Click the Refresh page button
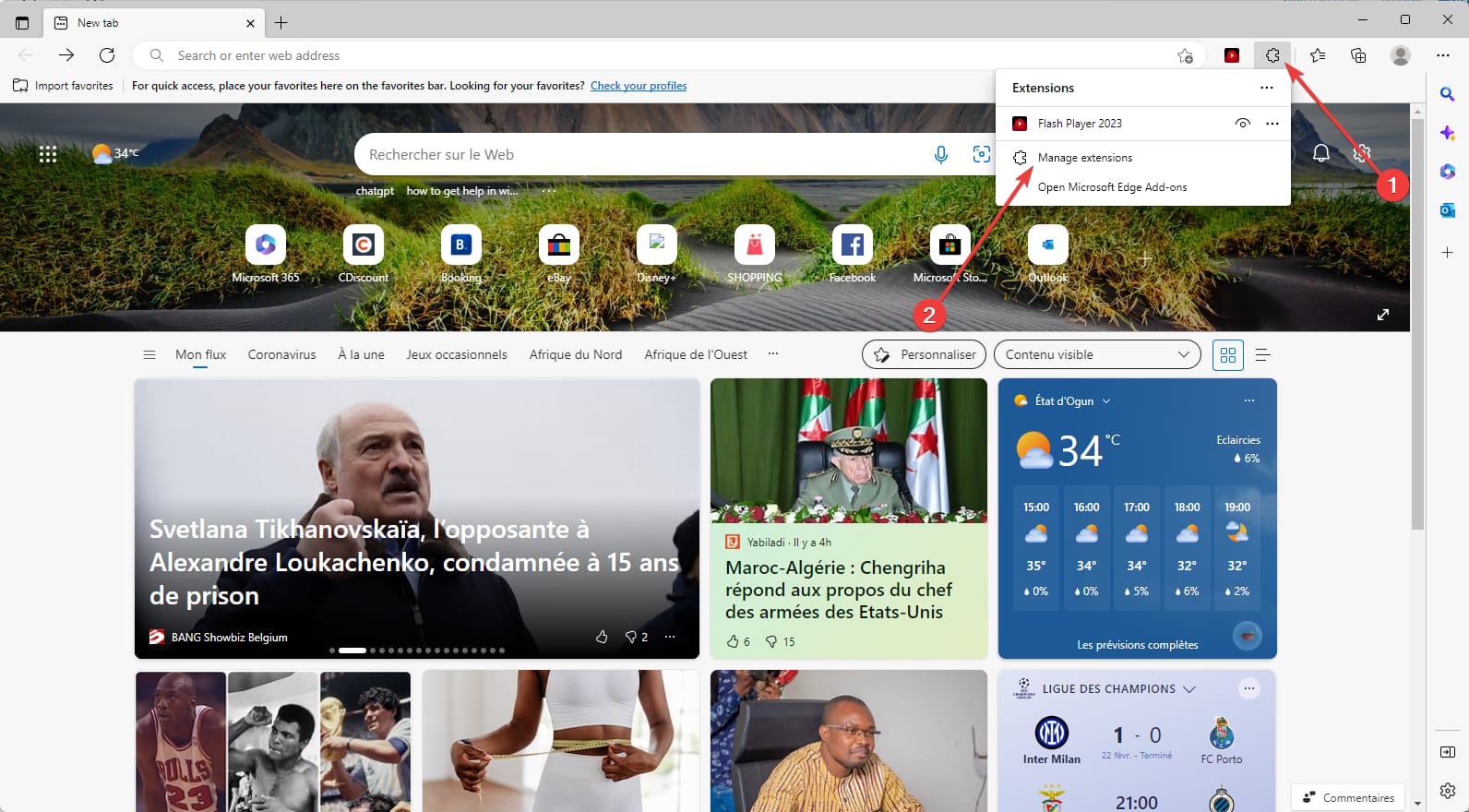Image resolution: width=1469 pixels, height=812 pixels. pyautogui.click(x=107, y=55)
